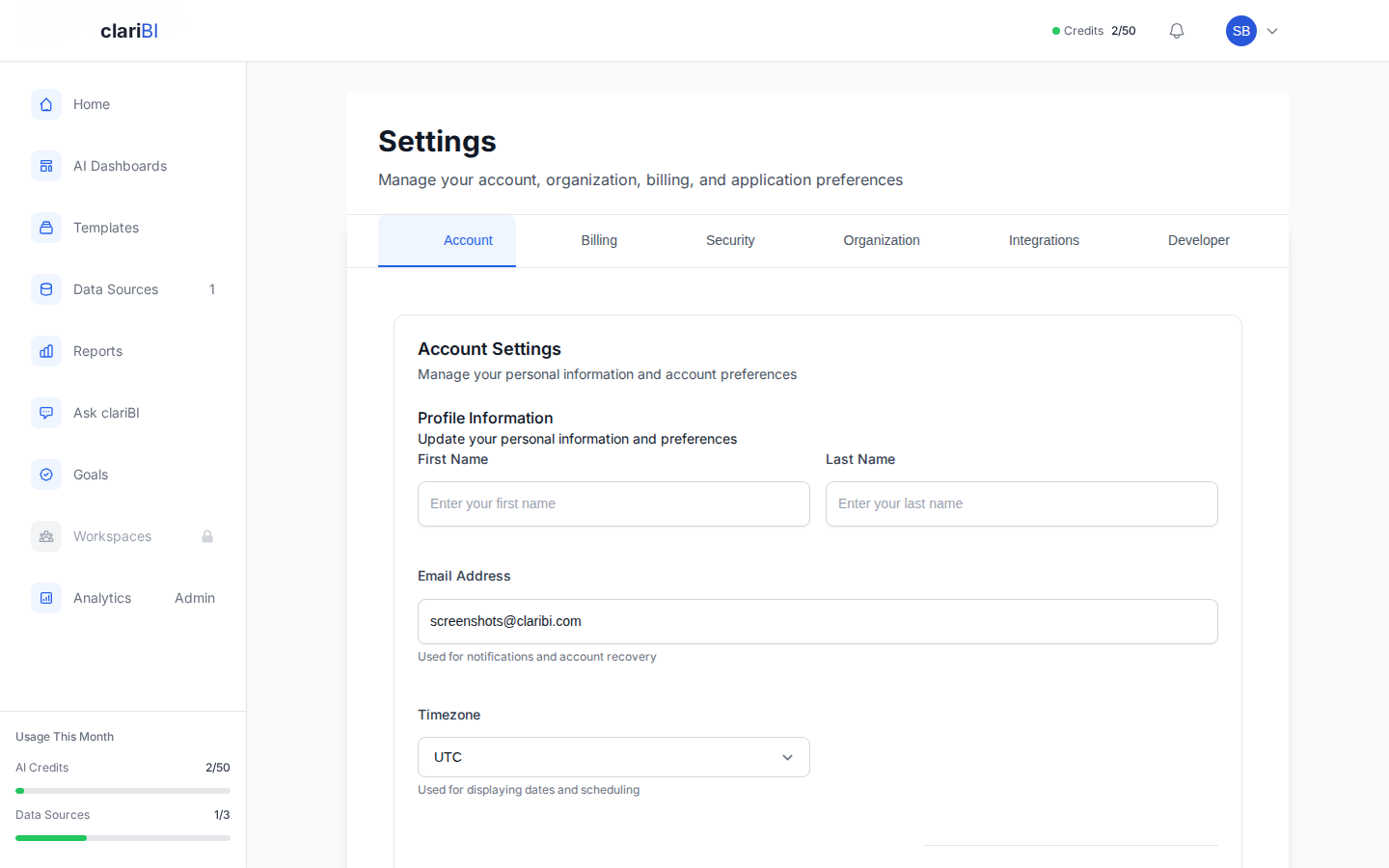Select the Goals checkmark icon
The image size is (1389, 868).
[46, 474]
